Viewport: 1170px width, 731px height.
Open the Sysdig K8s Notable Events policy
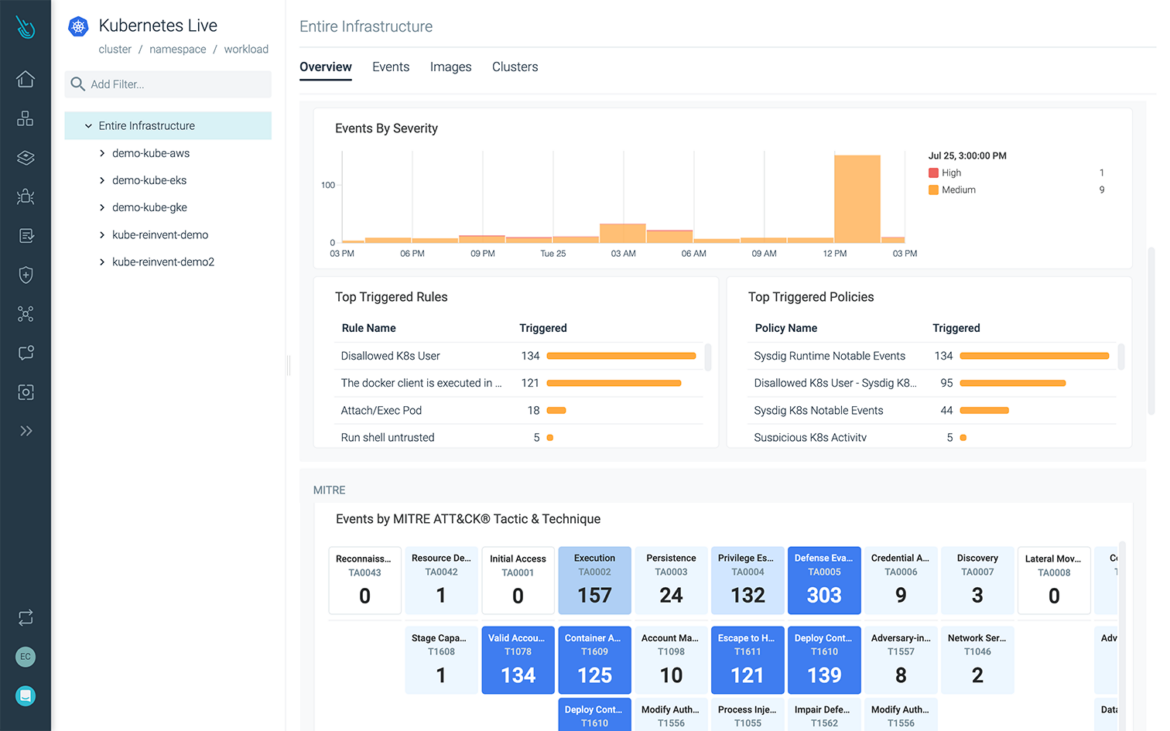(932, 410)
